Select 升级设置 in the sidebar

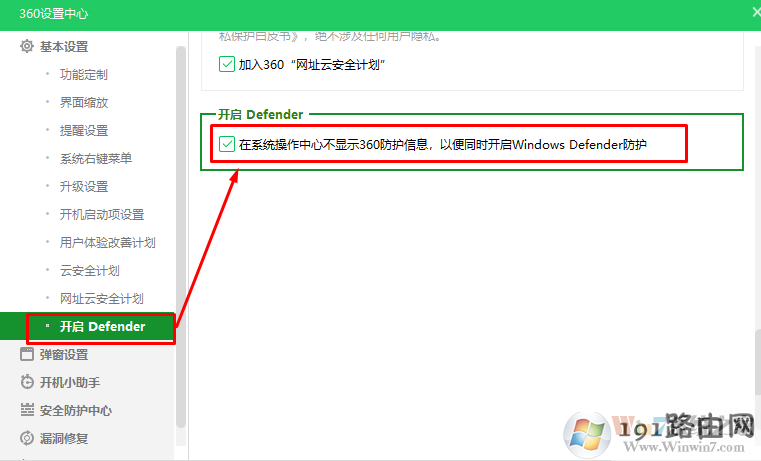click(83, 187)
